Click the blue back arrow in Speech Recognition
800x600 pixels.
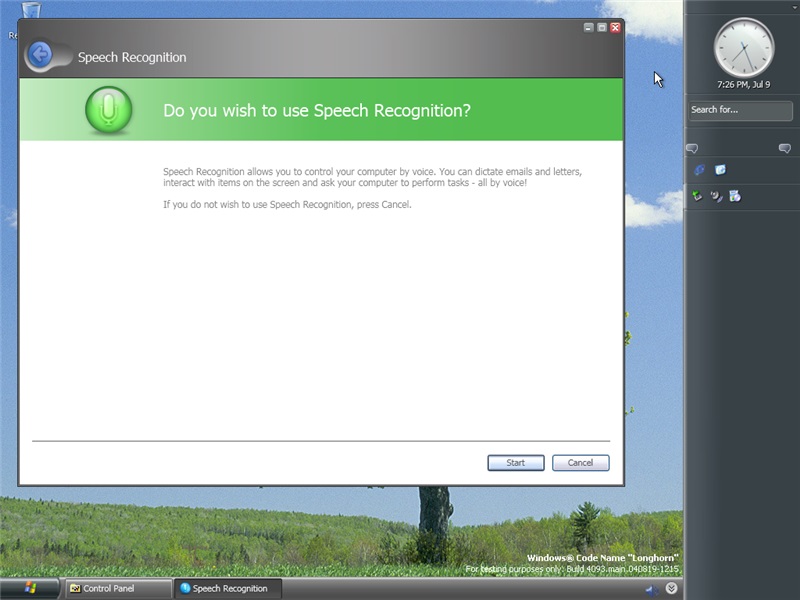pyautogui.click(x=40, y=55)
